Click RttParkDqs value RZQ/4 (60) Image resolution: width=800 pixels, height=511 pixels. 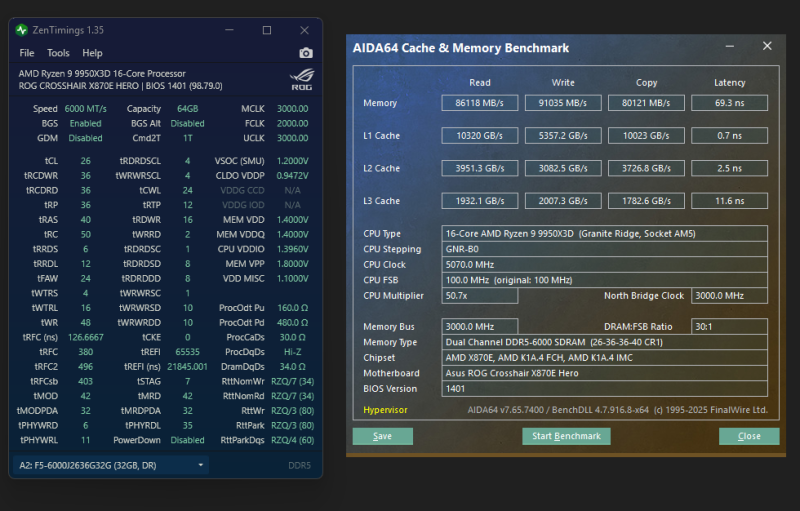292,440
